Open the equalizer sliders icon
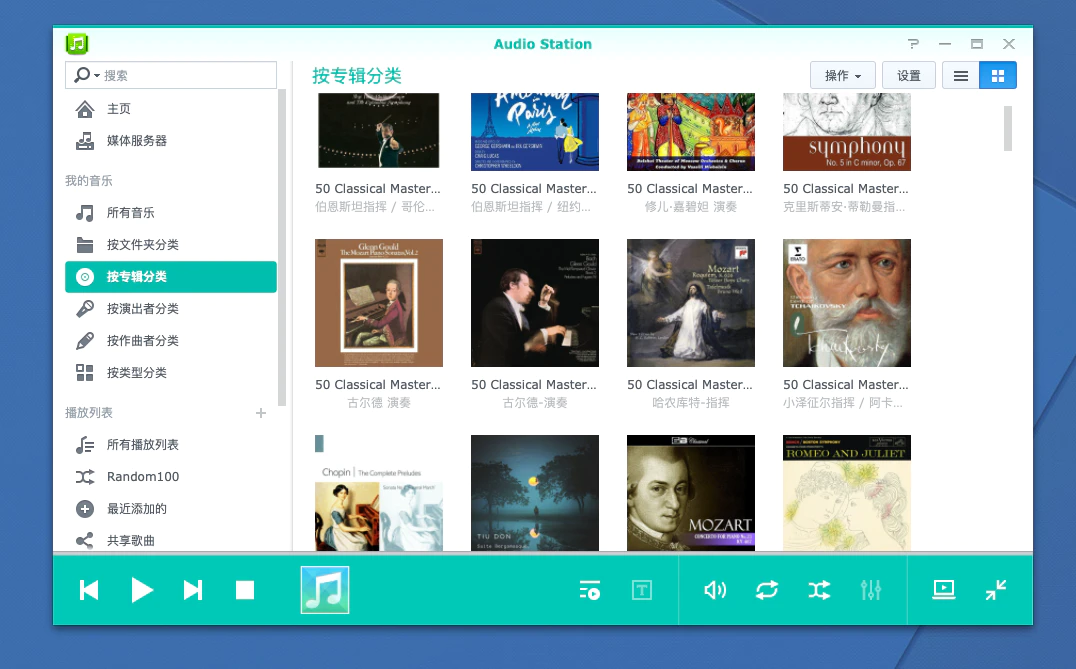Image resolution: width=1076 pixels, height=669 pixels. pyautogui.click(x=871, y=590)
